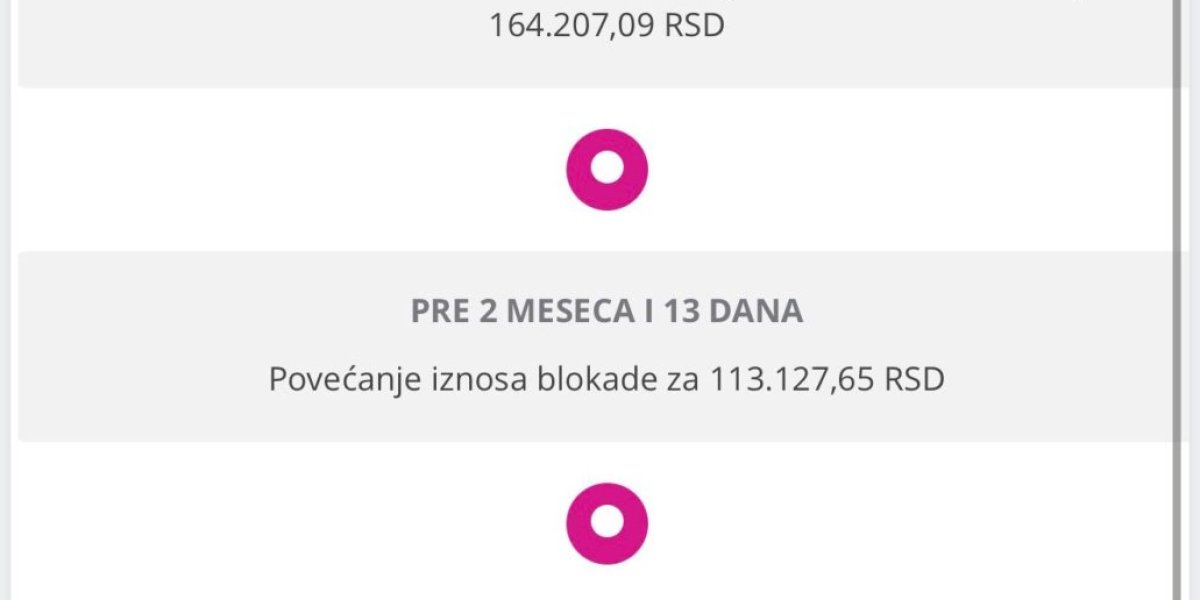Click RSD label after 113.127,65
1200x600 pixels.
click(915, 380)
